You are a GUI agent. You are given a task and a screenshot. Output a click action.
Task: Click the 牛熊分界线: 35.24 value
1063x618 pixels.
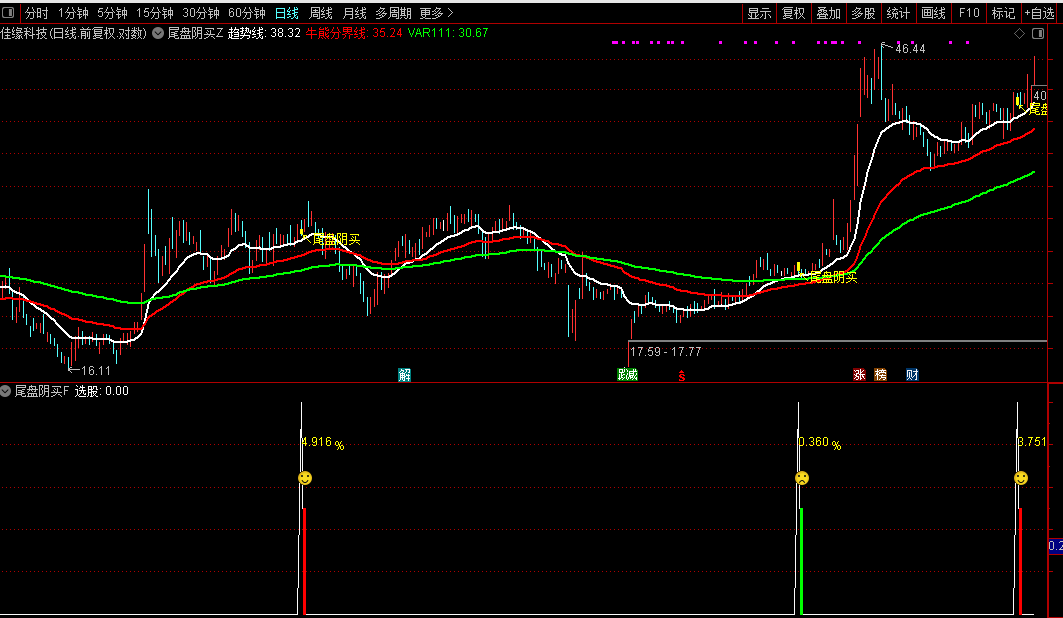354,33
